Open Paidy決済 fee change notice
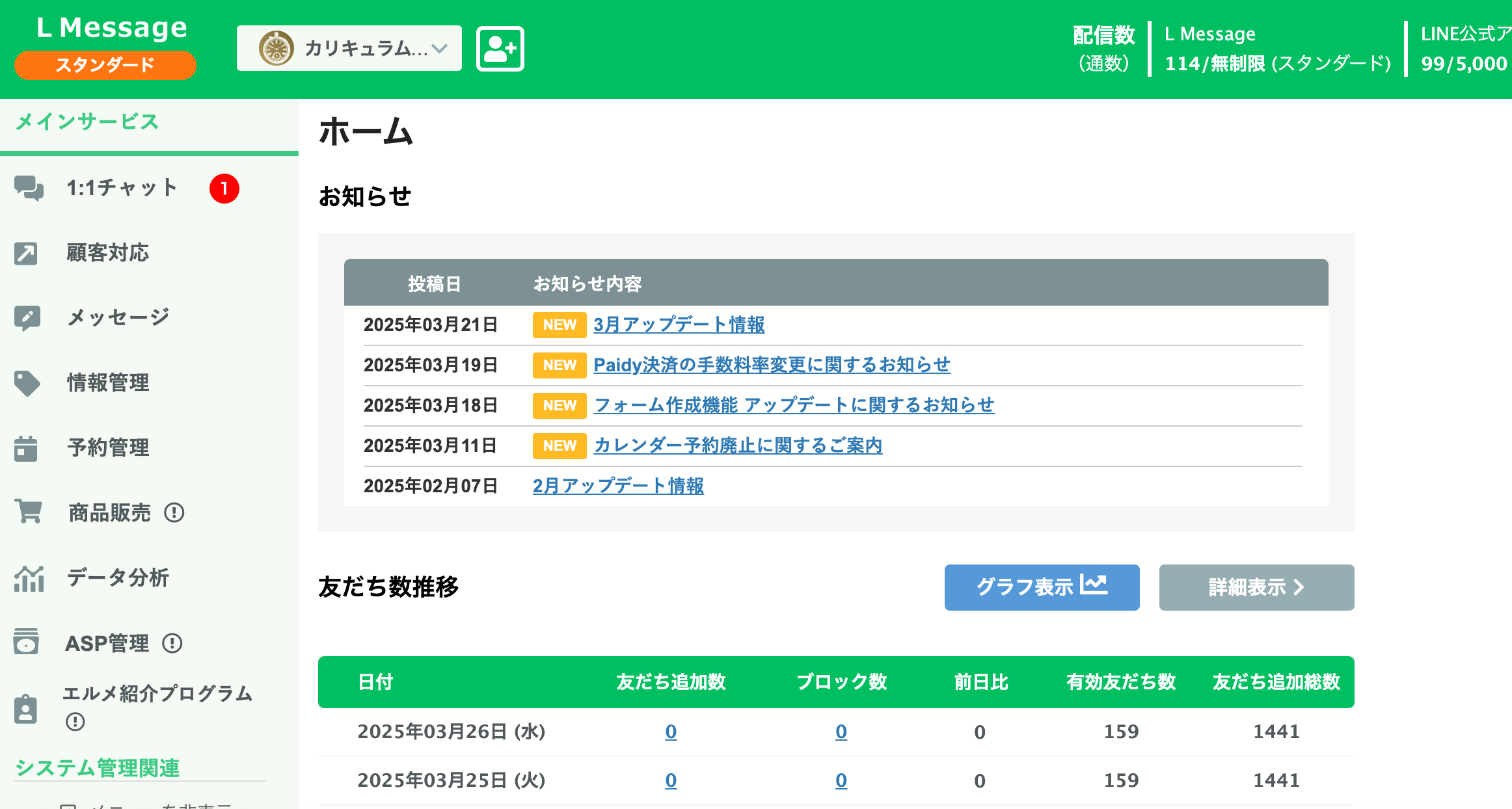 pyautogui.click(x=772, y=365)
